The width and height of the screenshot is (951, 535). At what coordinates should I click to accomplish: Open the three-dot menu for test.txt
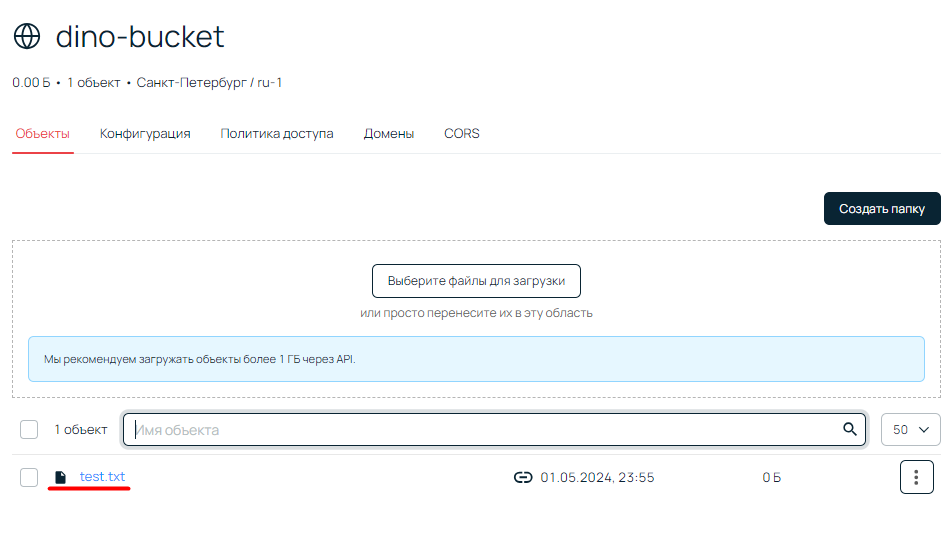click(916, 478)
